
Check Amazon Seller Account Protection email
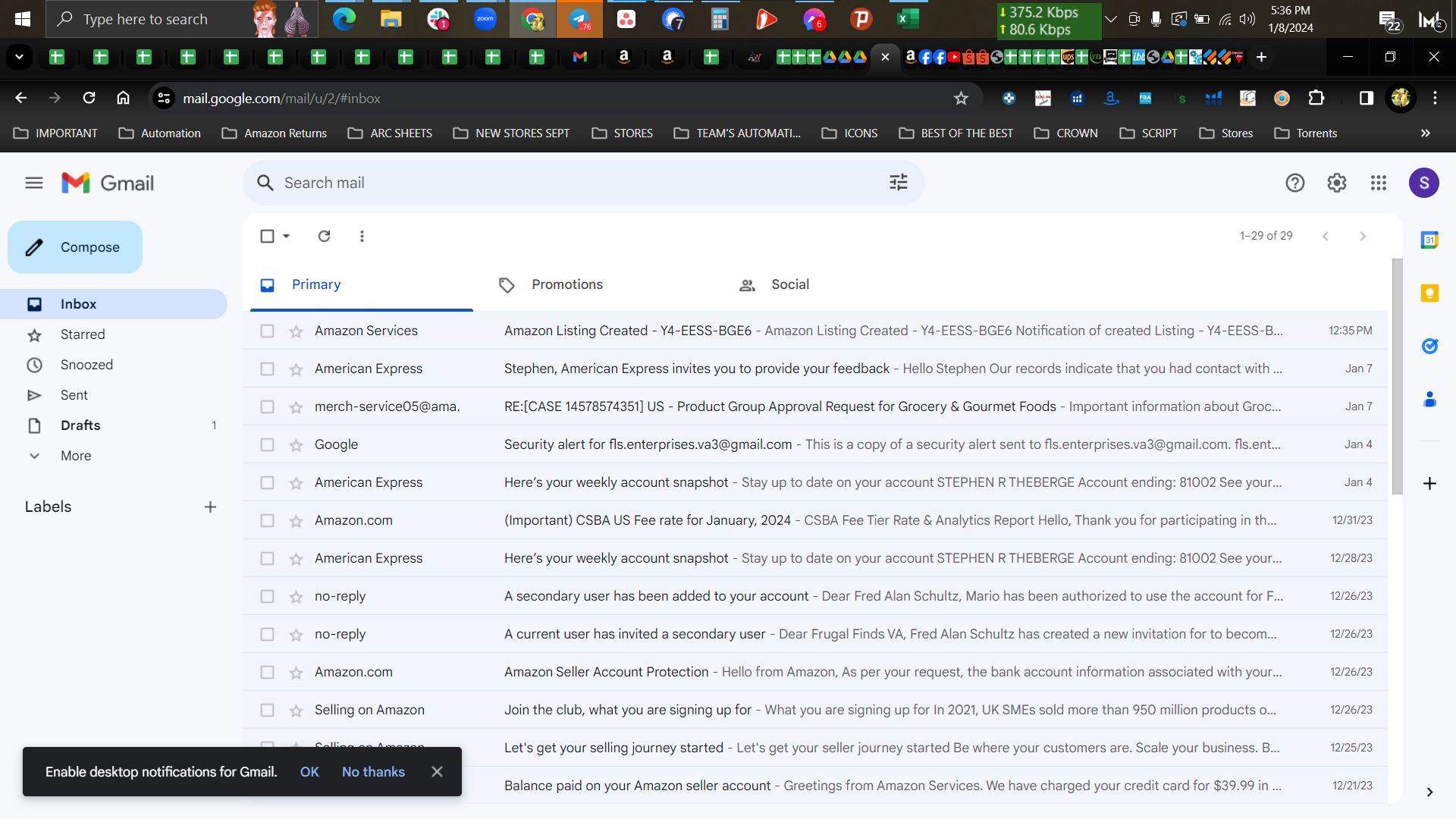[267, 672]
